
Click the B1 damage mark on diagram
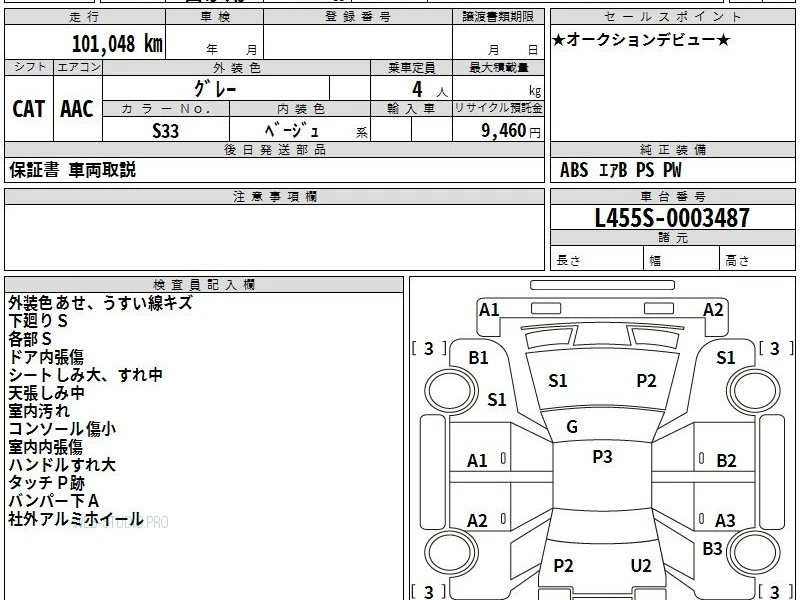479,358
